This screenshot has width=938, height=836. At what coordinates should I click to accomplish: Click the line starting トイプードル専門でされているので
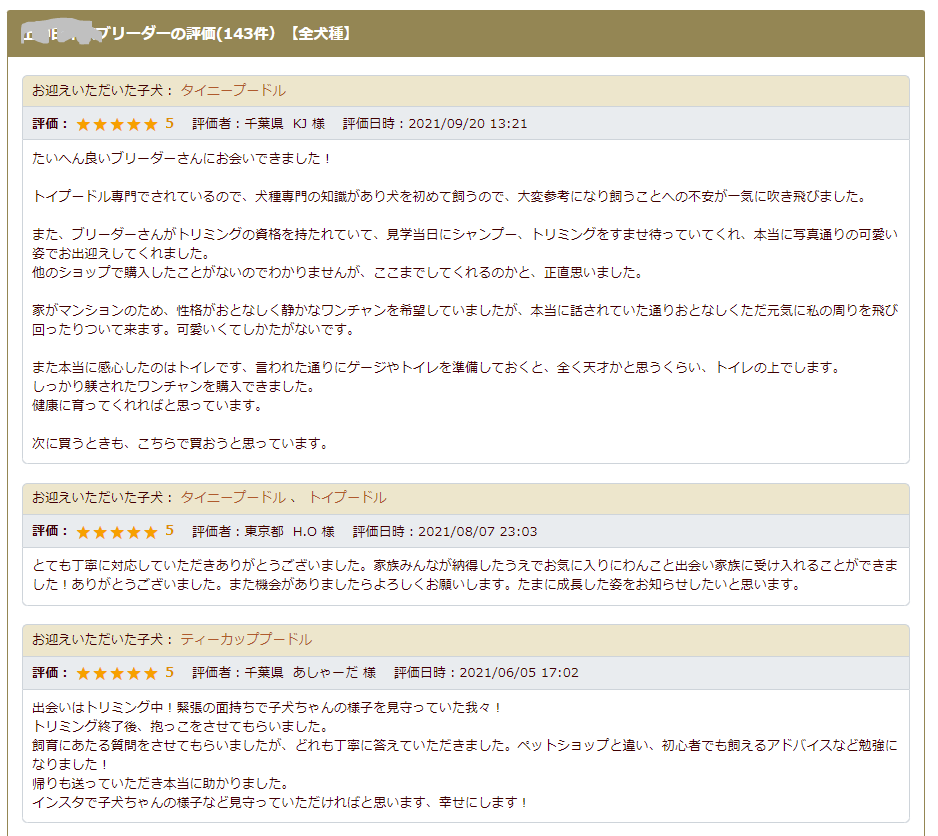[x=450, y=196]
